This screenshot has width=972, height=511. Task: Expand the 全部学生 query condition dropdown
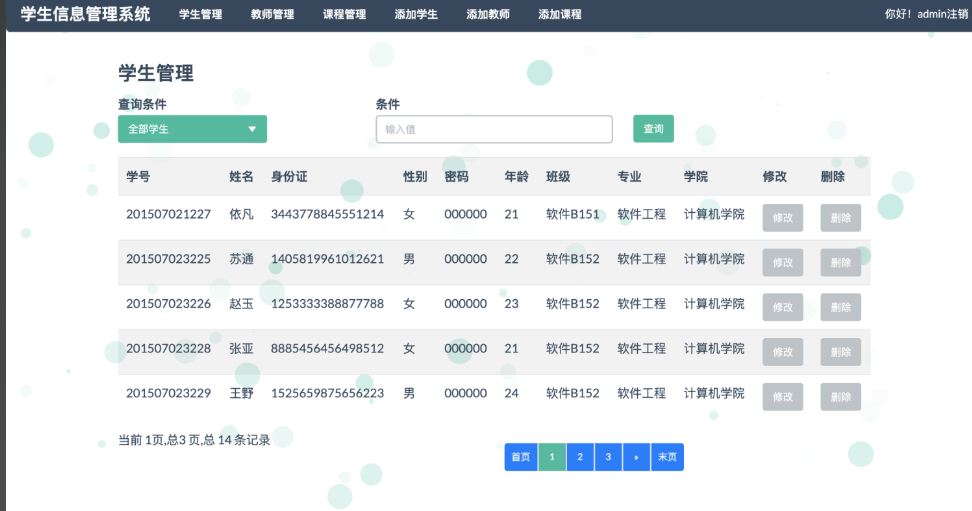tap(192, 129)
